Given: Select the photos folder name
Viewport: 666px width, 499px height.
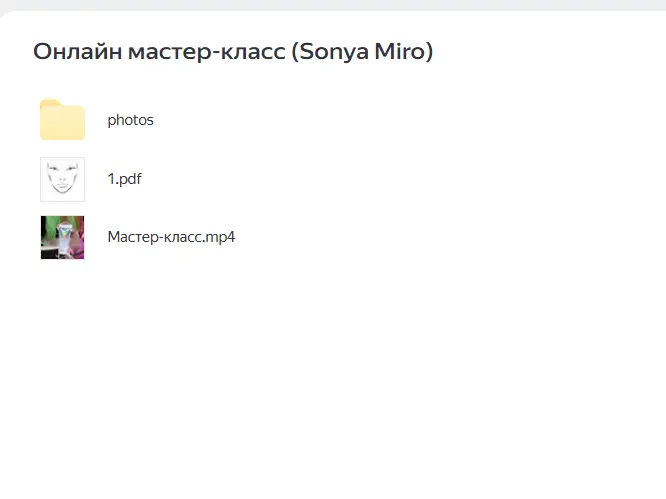Looking at the screenshot, I should (x=130, y=120).
